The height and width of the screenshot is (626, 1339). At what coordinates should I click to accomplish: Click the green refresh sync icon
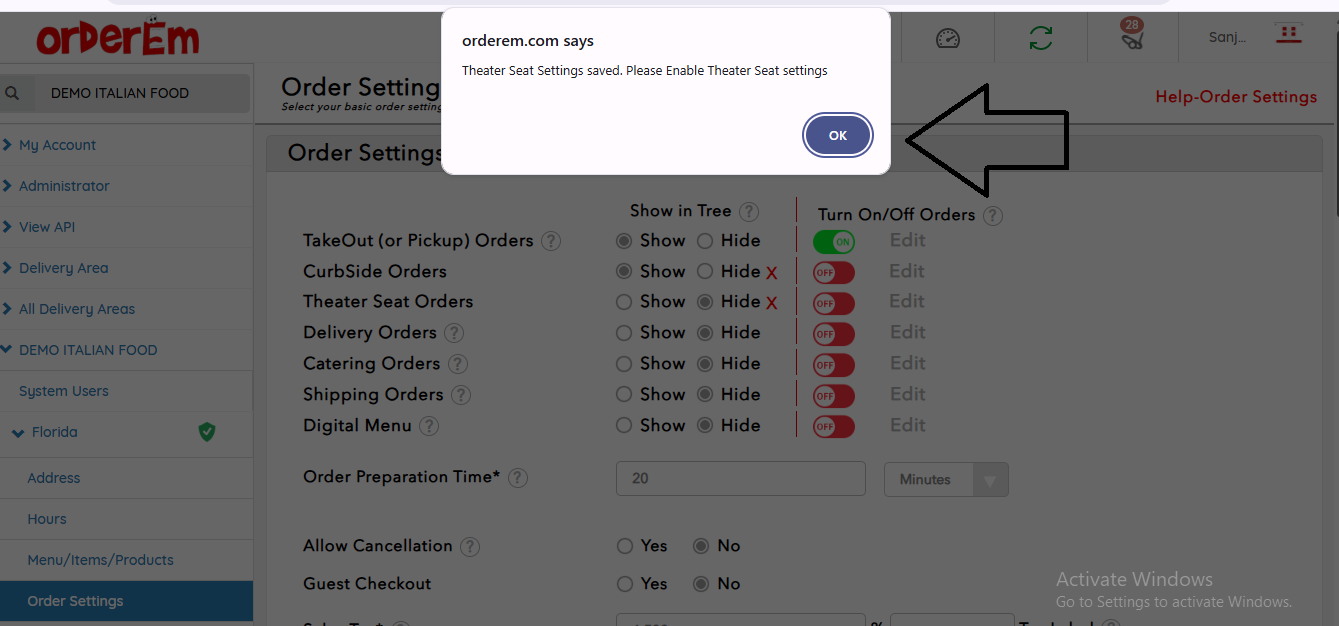point(1040,38)
